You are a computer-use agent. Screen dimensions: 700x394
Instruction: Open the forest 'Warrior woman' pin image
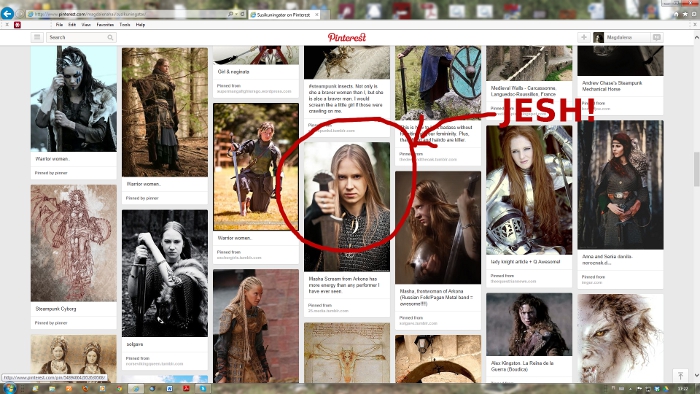pos(165,112)
